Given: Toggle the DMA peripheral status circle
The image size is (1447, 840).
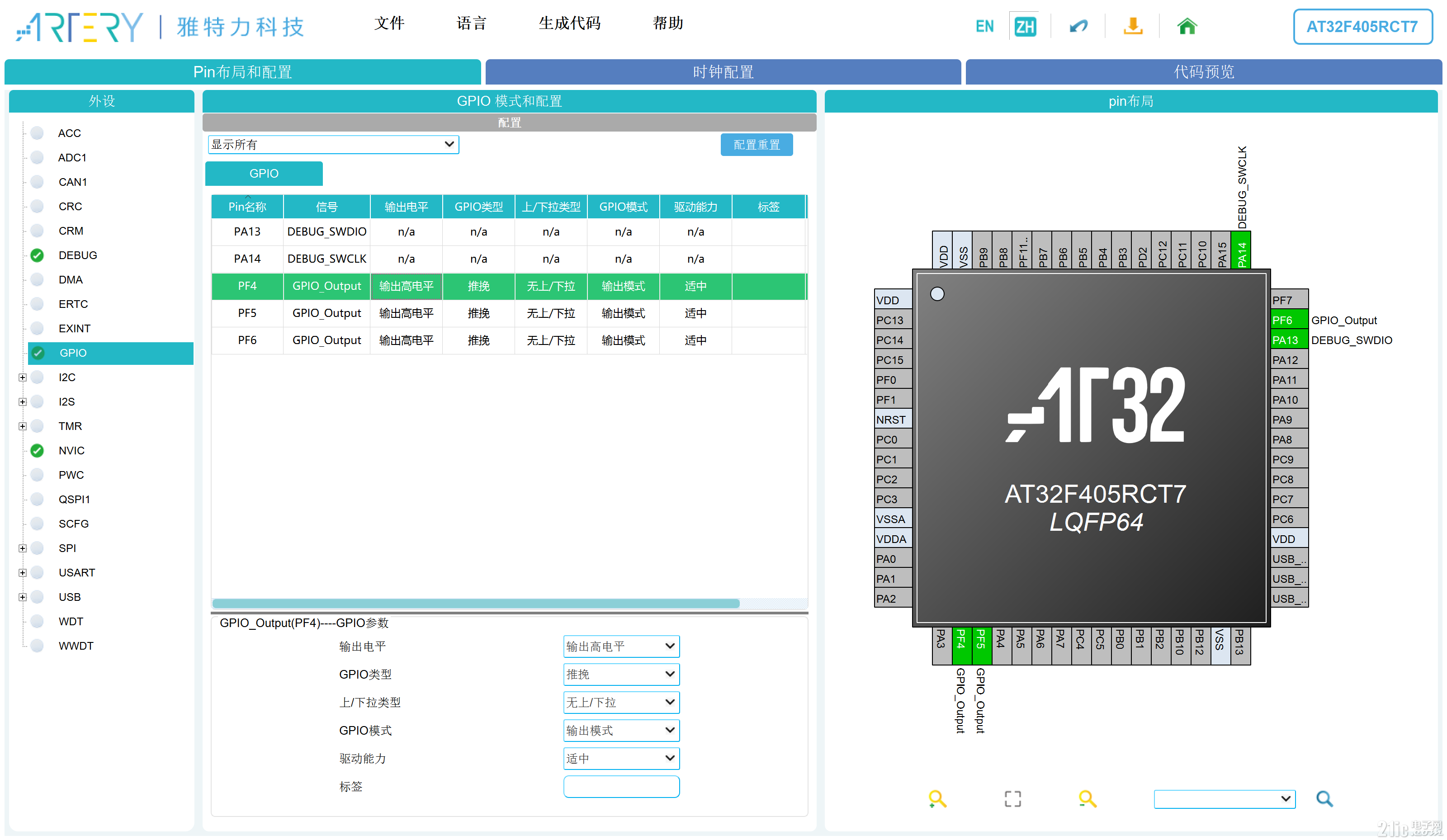Looking at the screenshot, I should pyautogui.click(x=38, y=279).
